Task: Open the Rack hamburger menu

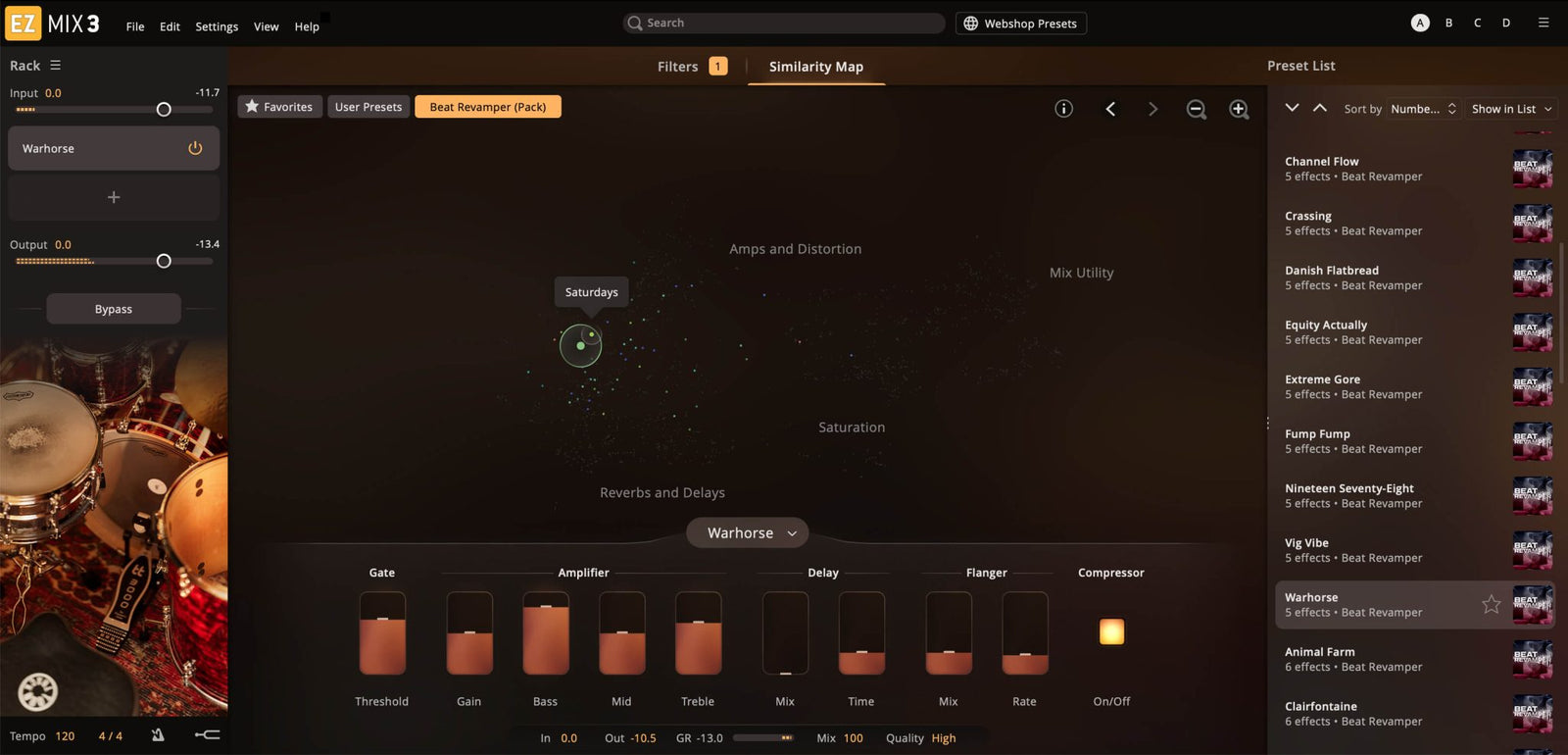Action: [x=55, y=65]
